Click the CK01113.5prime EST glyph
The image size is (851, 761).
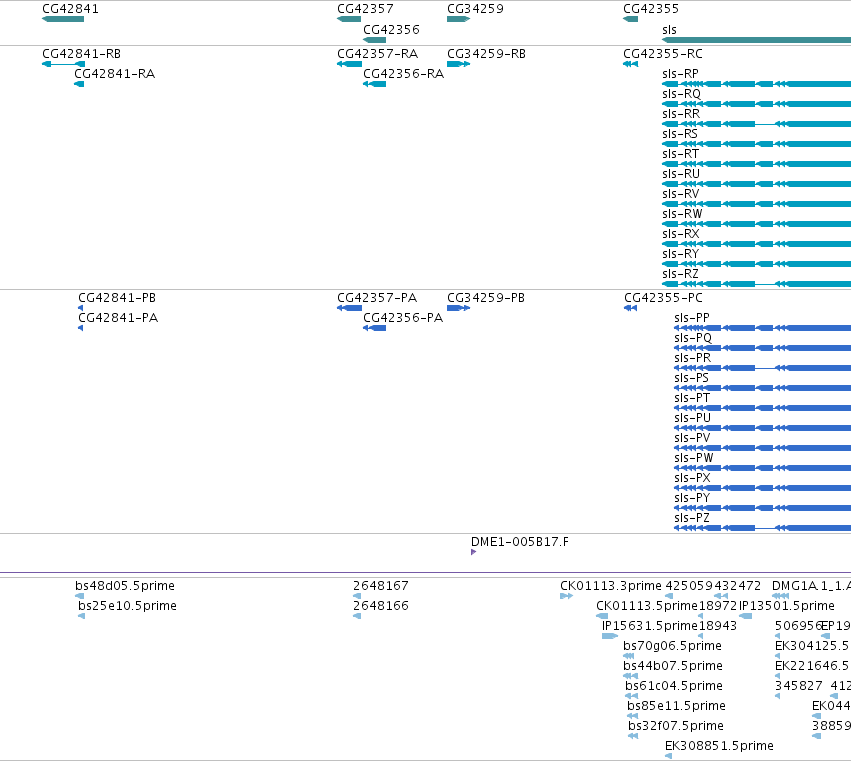coord(602,617)
